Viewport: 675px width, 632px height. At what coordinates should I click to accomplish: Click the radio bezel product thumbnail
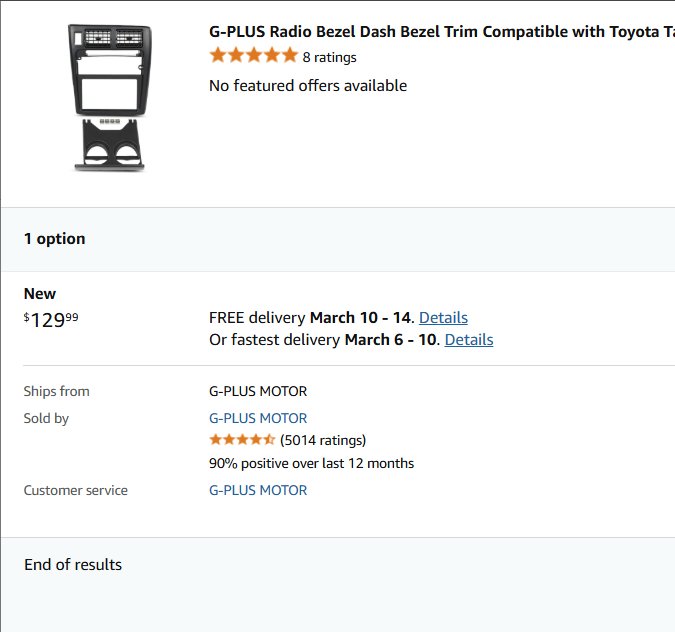110,98
